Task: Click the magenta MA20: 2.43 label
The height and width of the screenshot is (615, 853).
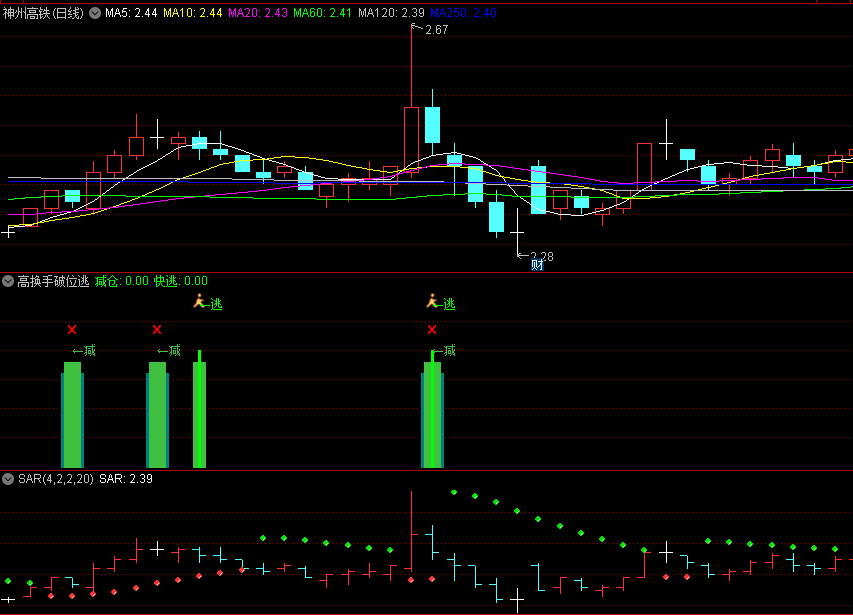Action: [258, 13]
